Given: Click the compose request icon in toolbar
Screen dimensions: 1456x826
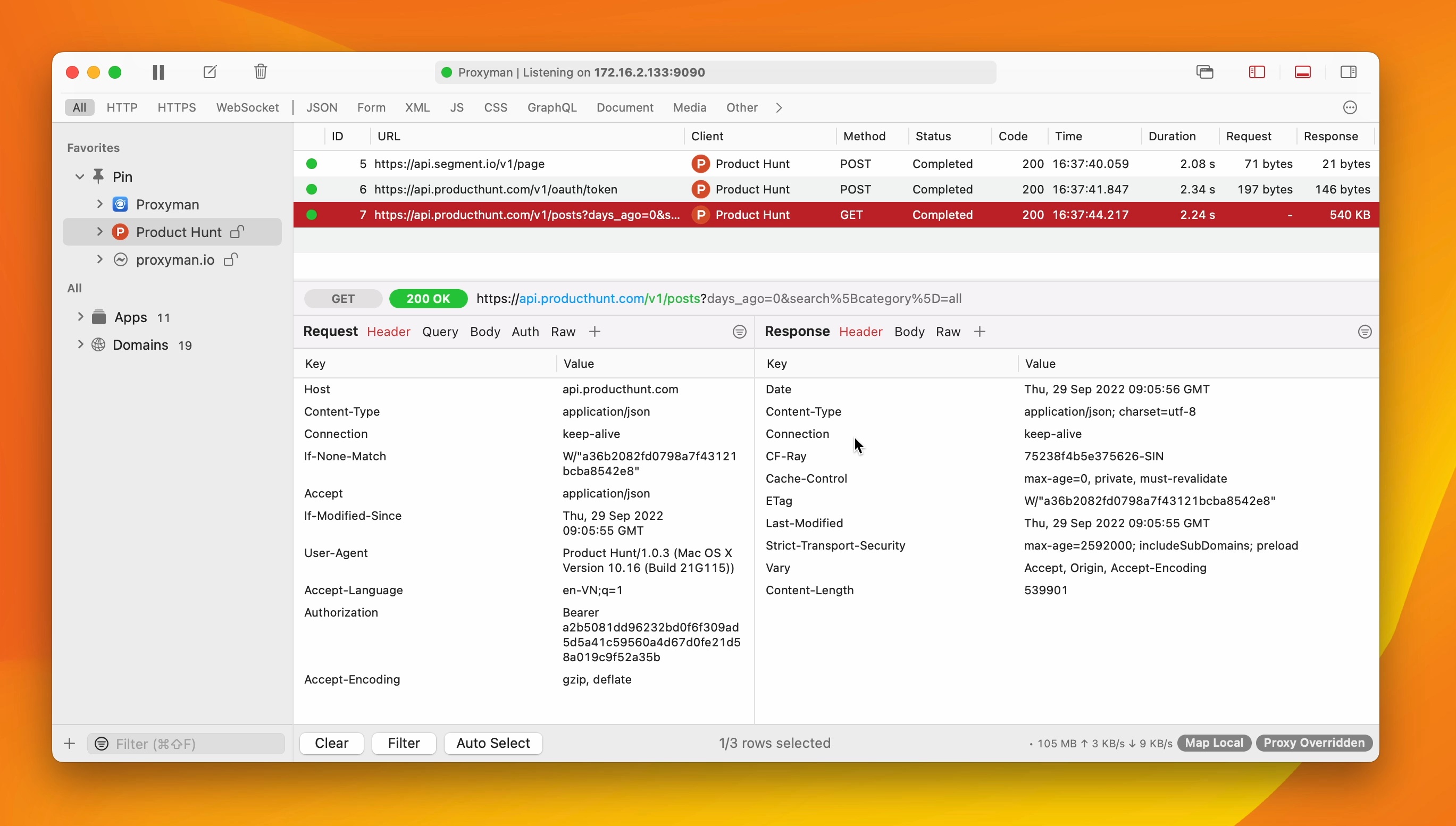Looking at the screenshot, I should (x=210, y=72).
